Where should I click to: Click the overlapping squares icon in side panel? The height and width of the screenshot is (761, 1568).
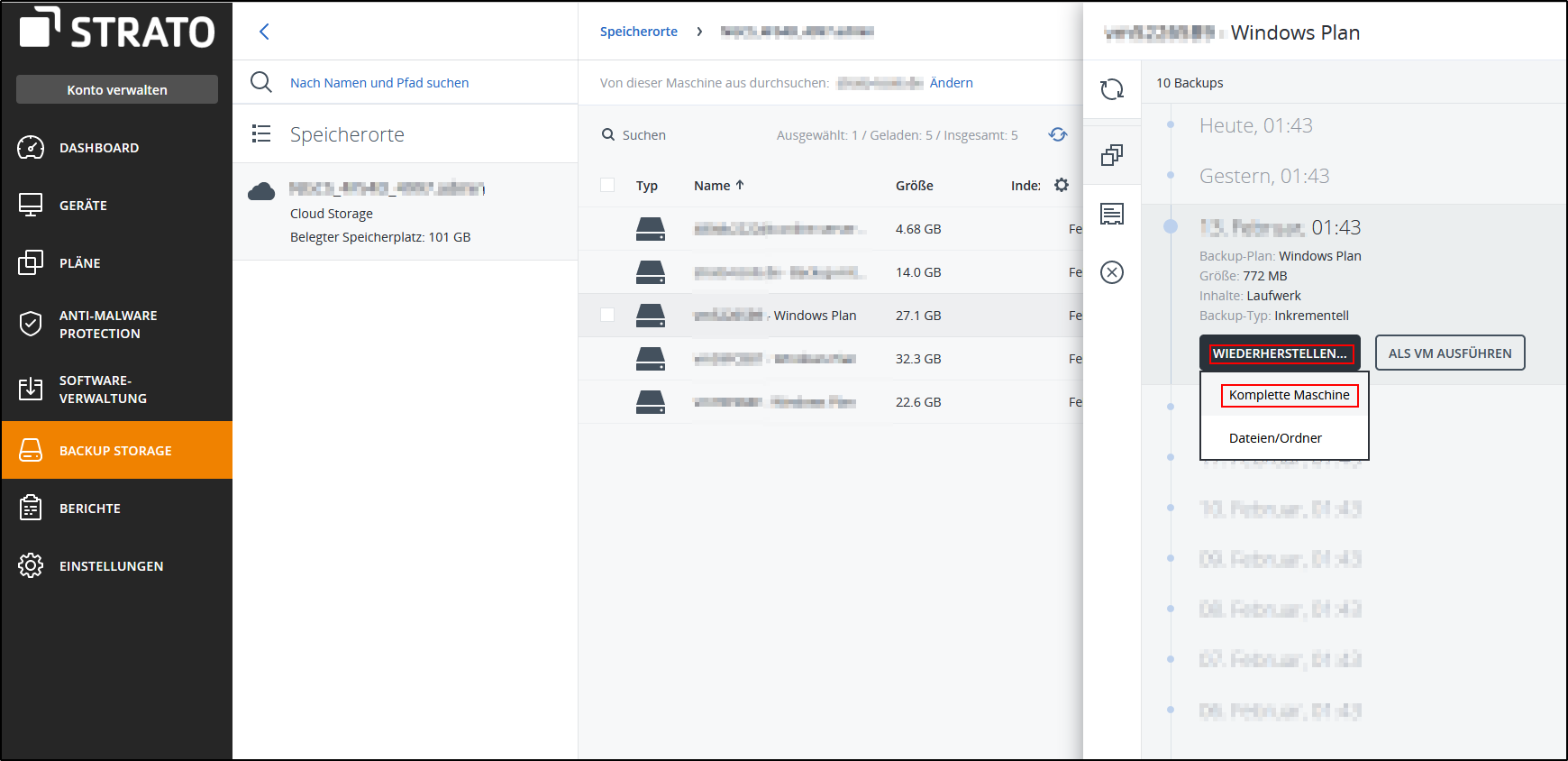tap(1112, 155)
